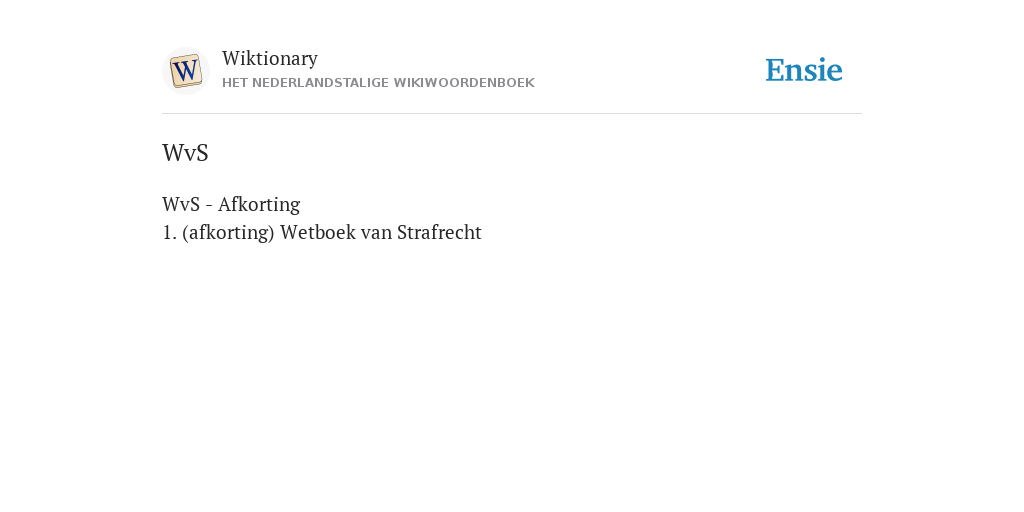Click the capitalized word Afkorting
Image resolution: width=1024 pixels, height=512 pixels.
pos(259,204)
